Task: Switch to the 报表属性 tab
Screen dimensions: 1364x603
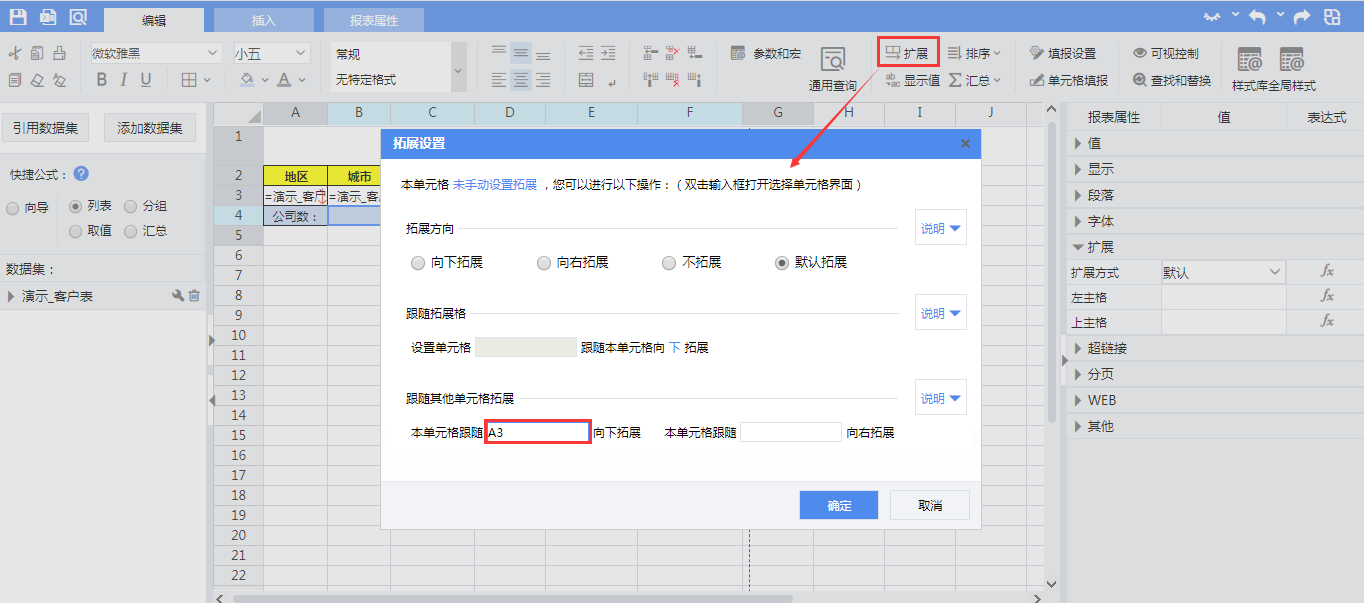Action: click(x=374, y=20)
